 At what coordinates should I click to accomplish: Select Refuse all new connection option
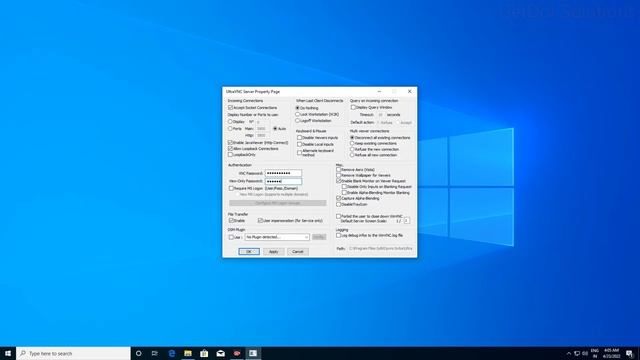352,155
